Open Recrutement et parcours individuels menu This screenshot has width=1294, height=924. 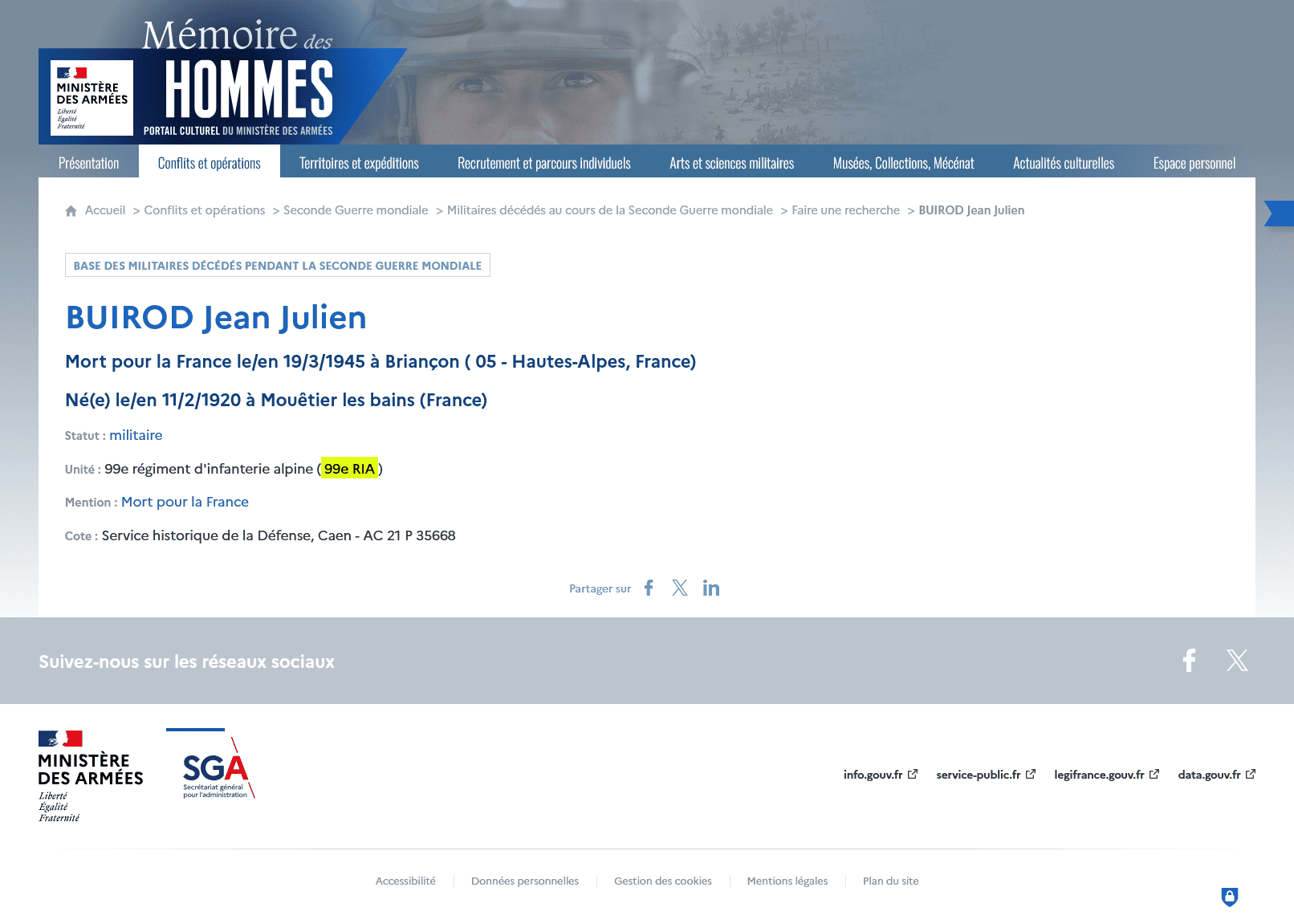pos(544,163)
